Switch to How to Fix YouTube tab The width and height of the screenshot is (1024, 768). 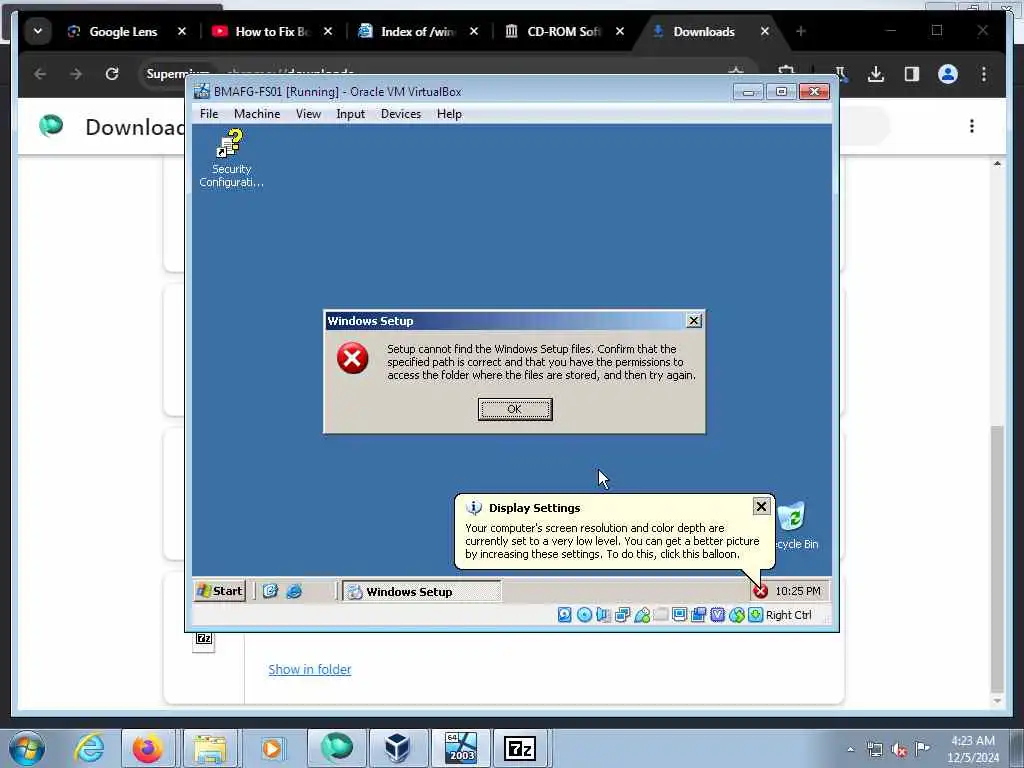[271, 31]
